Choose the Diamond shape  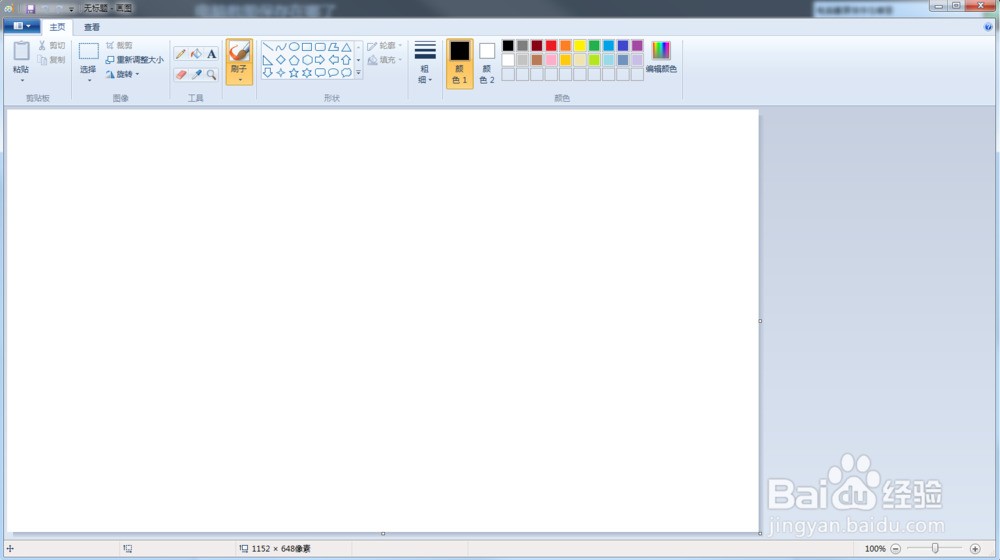[x=281, y=60]
